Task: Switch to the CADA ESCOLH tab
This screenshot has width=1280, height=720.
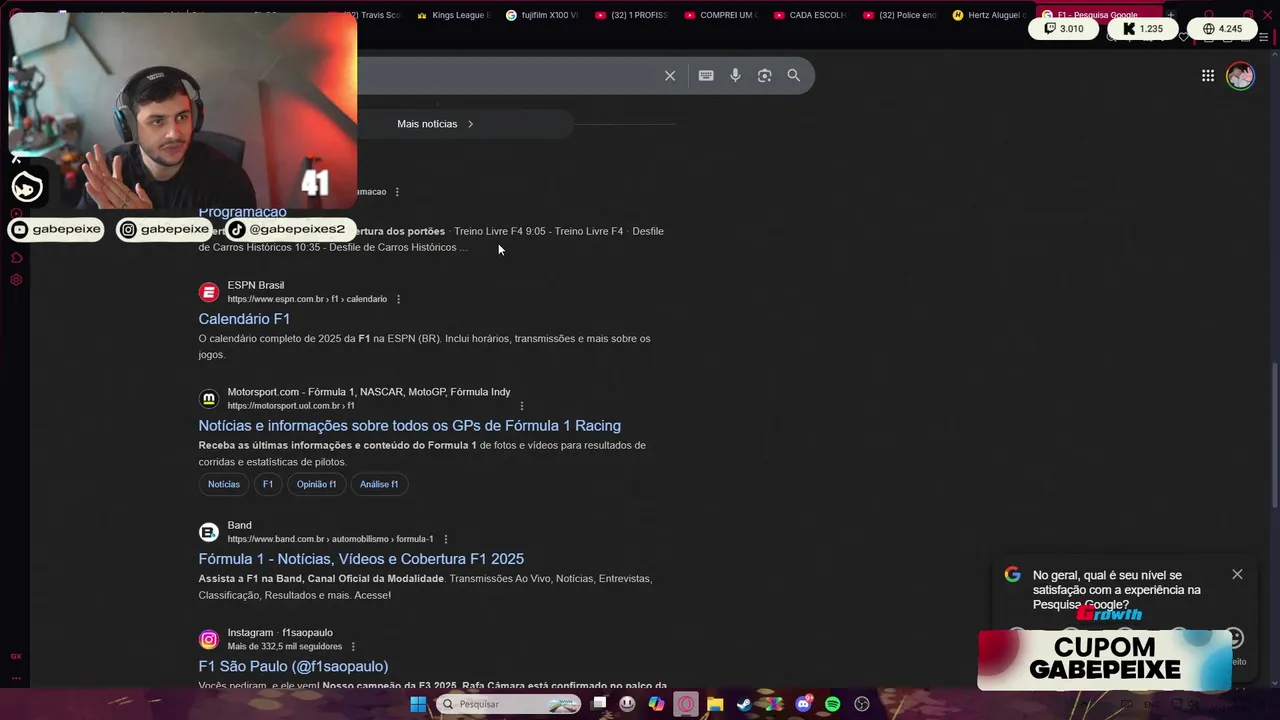Action: point(809,15)
